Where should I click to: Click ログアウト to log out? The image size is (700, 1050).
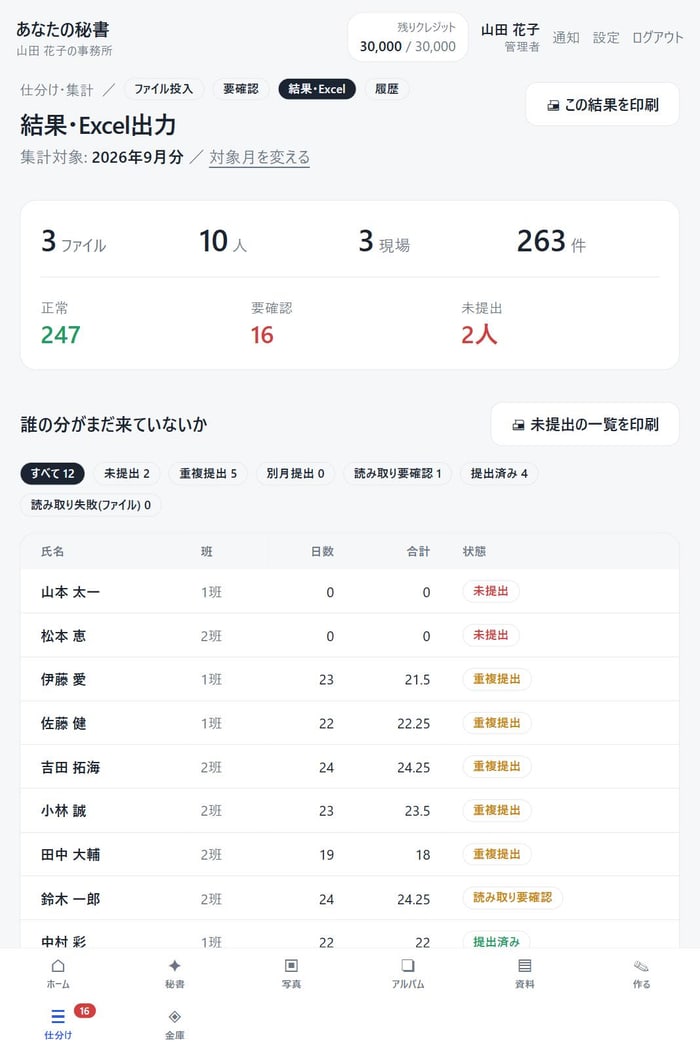tap(658, 38)
